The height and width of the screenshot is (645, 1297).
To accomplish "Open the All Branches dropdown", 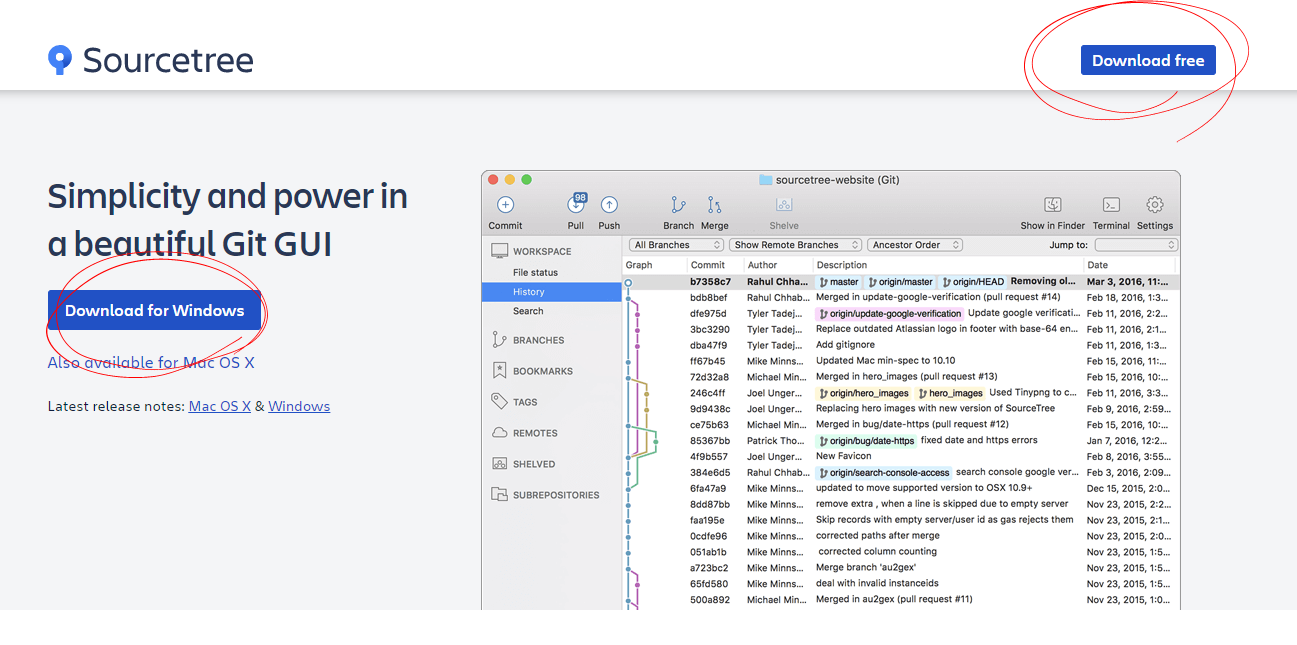I will click(677, 245).
